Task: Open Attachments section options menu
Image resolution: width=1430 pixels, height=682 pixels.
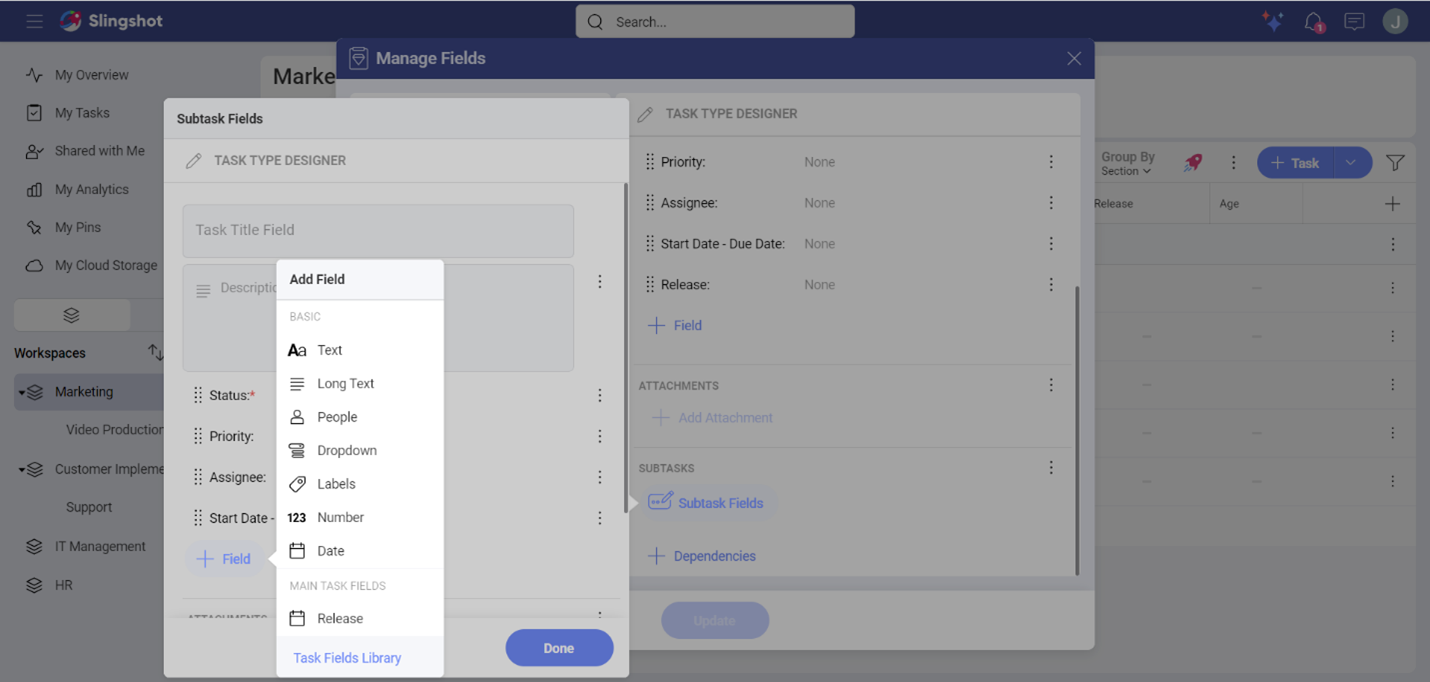Action: pyautogui.click(x=1051, y=385)
